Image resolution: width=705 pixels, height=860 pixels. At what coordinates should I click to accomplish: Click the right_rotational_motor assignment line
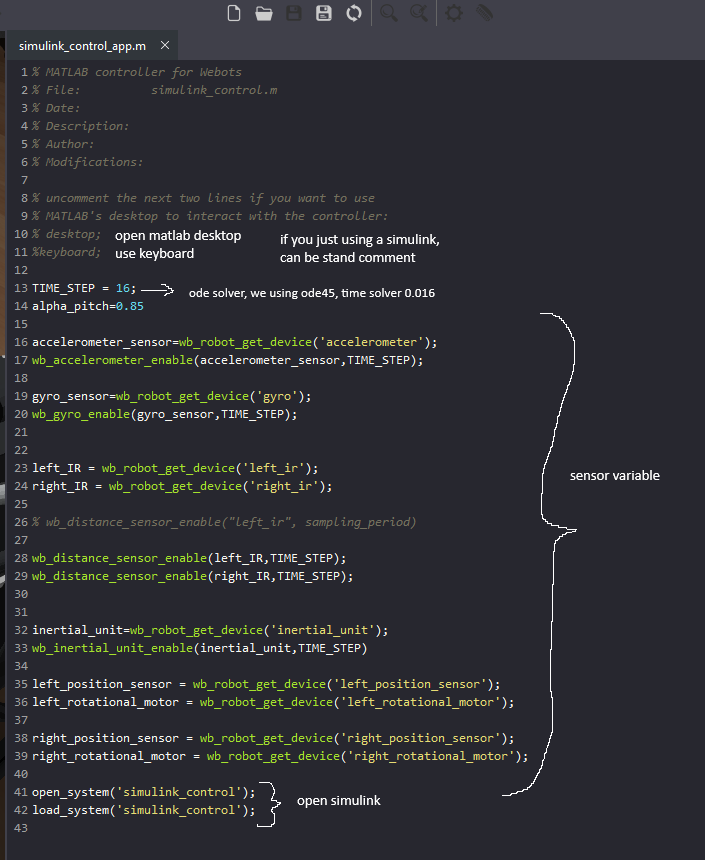click(x=280, y=756)
